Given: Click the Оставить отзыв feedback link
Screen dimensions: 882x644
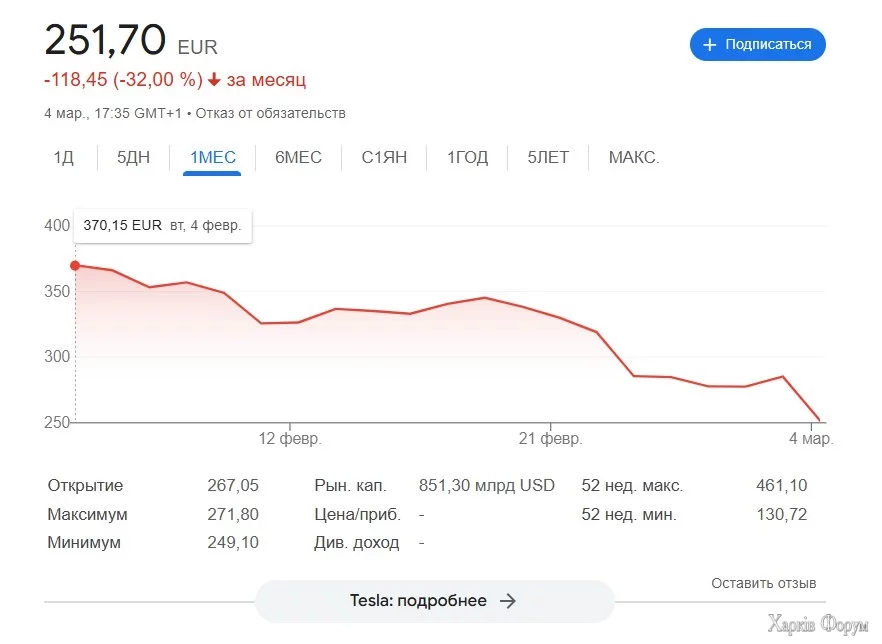Looking at the screenshot, I should (763, 583).
